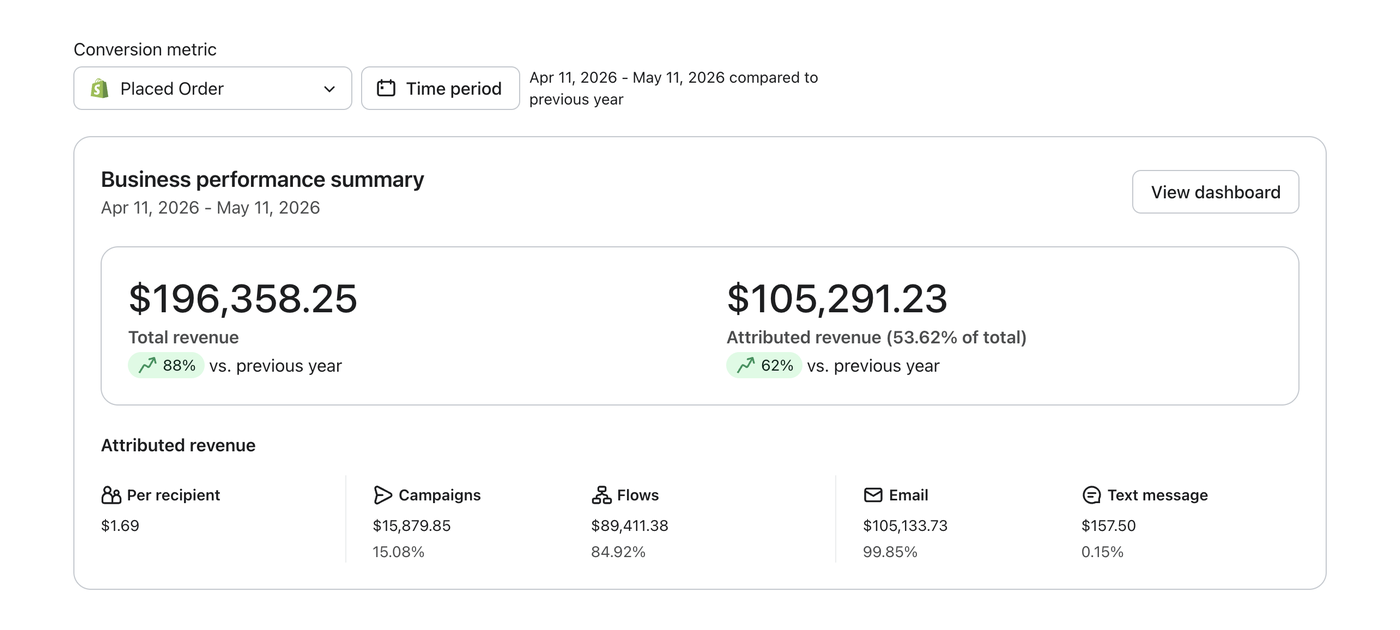1400x630 pixels.
Task: Click the Flows share 84.92%
Action: [x=618, y=552]
